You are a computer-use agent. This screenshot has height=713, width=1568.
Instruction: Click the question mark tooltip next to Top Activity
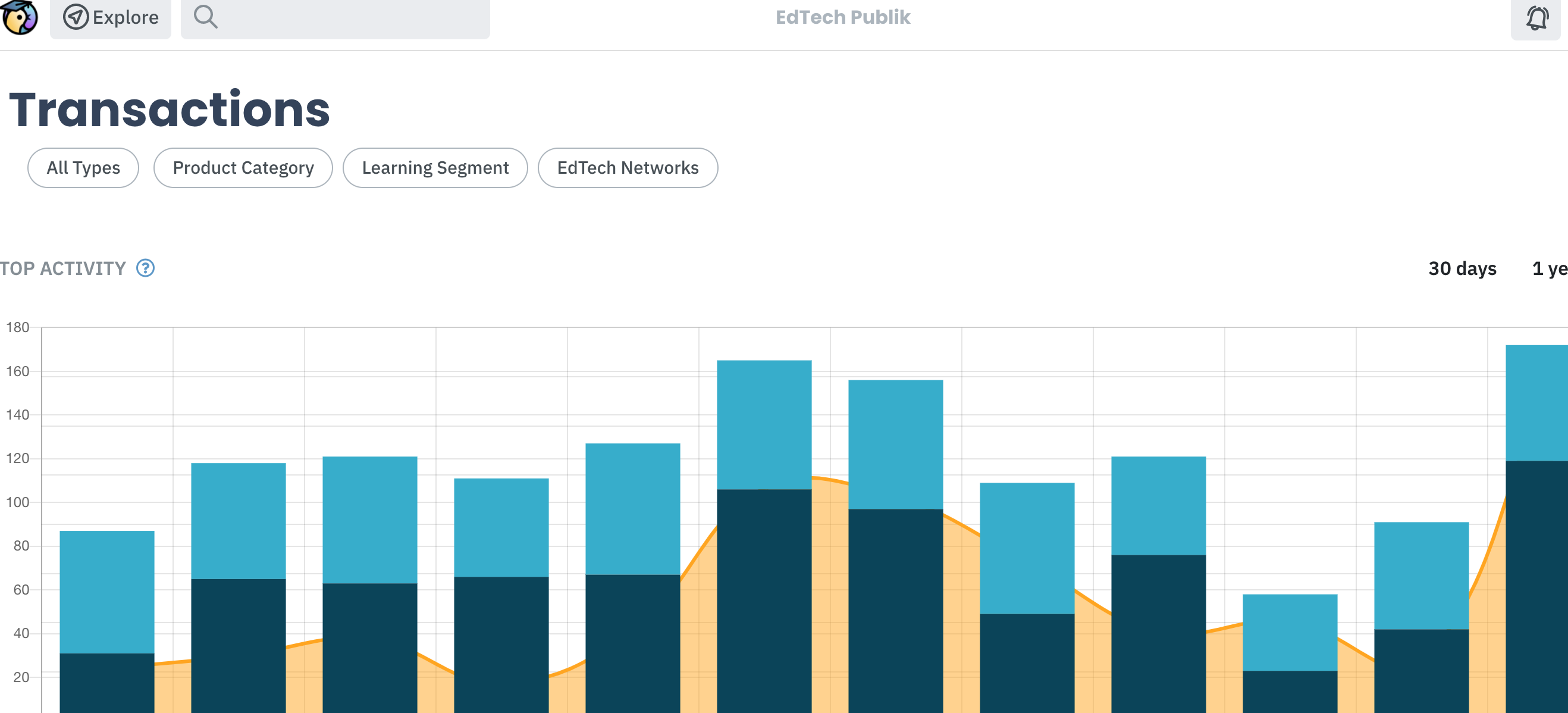pyautogui.click(x=145, y=268)
